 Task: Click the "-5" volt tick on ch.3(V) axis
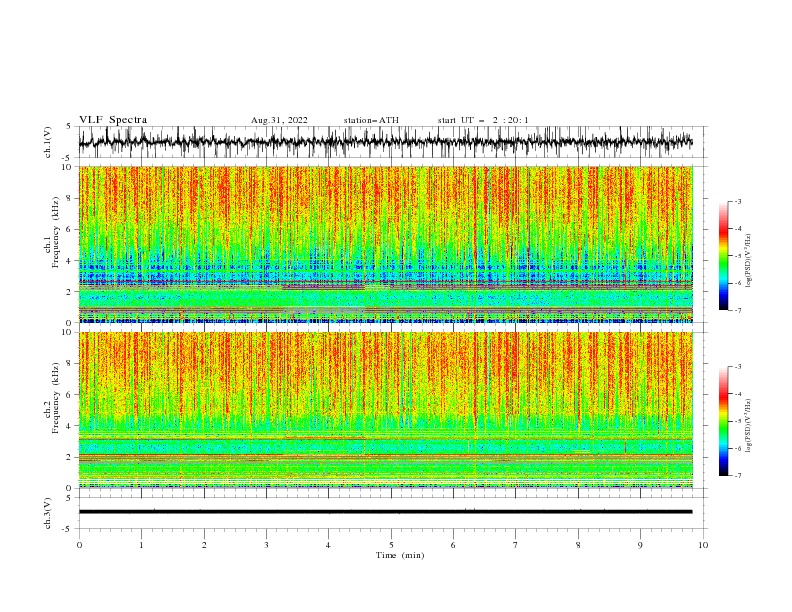[x=67, y=529]
